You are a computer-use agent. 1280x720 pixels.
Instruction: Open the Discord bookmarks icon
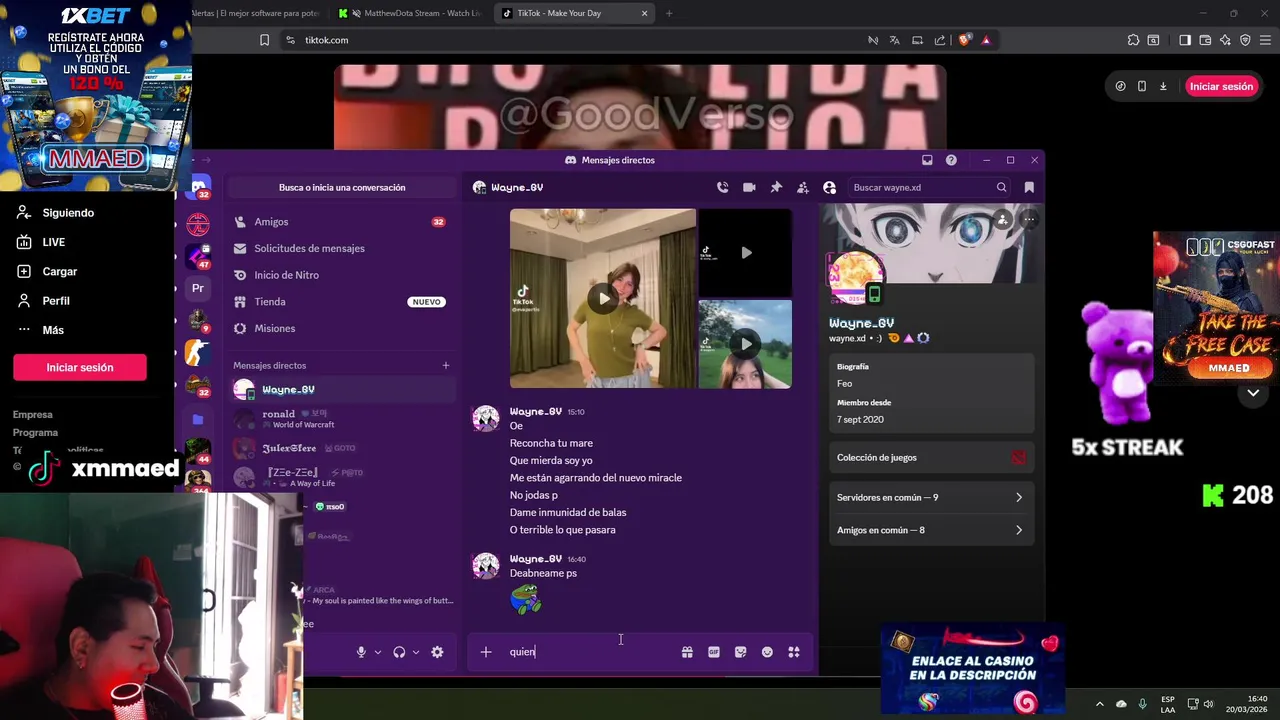click(x=1029, y=187)
